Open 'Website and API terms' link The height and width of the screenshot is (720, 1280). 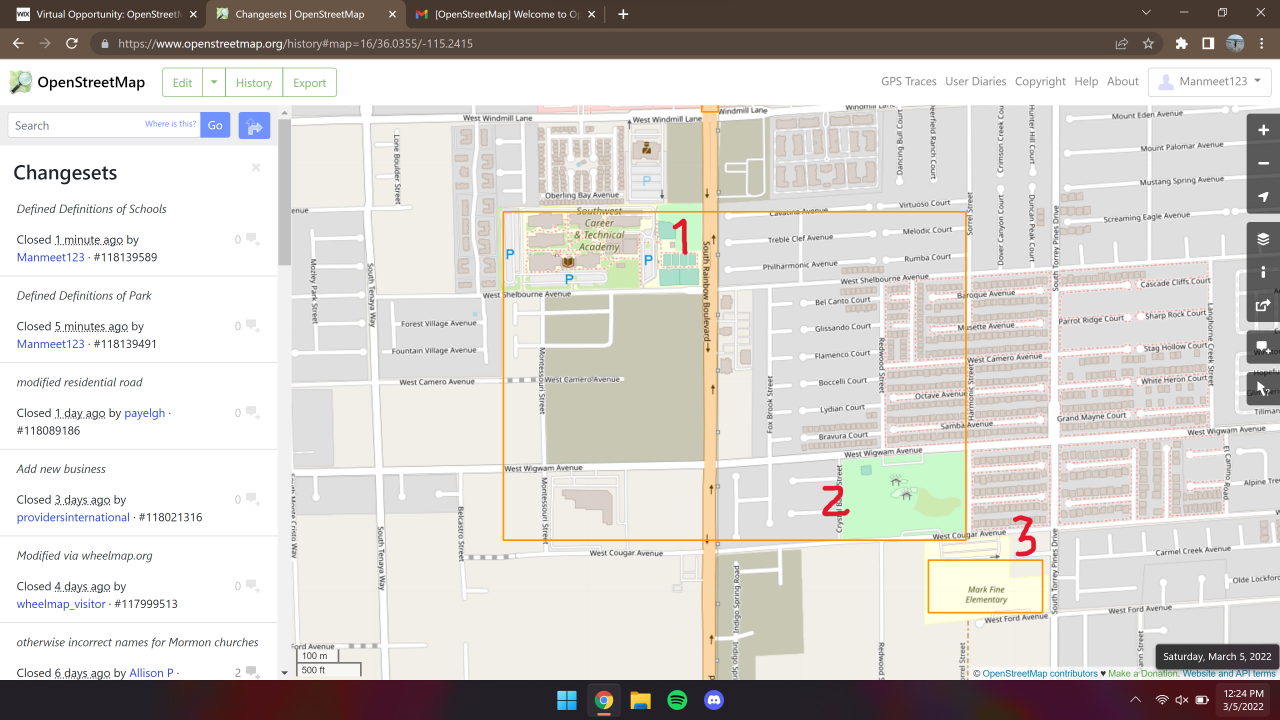coord(1230,674)
